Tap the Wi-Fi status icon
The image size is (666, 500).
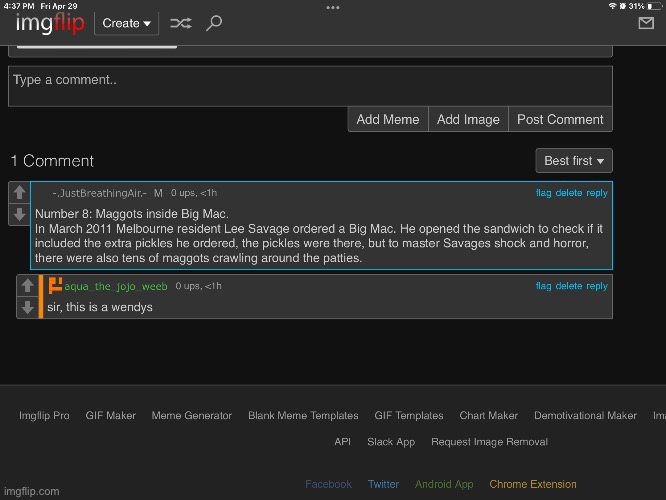[612, 6]
